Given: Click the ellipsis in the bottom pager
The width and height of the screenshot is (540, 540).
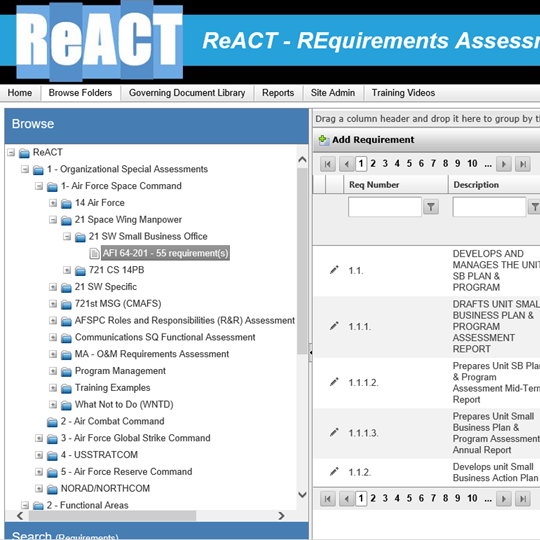Looking at the screenshot, I should (488, 498).
